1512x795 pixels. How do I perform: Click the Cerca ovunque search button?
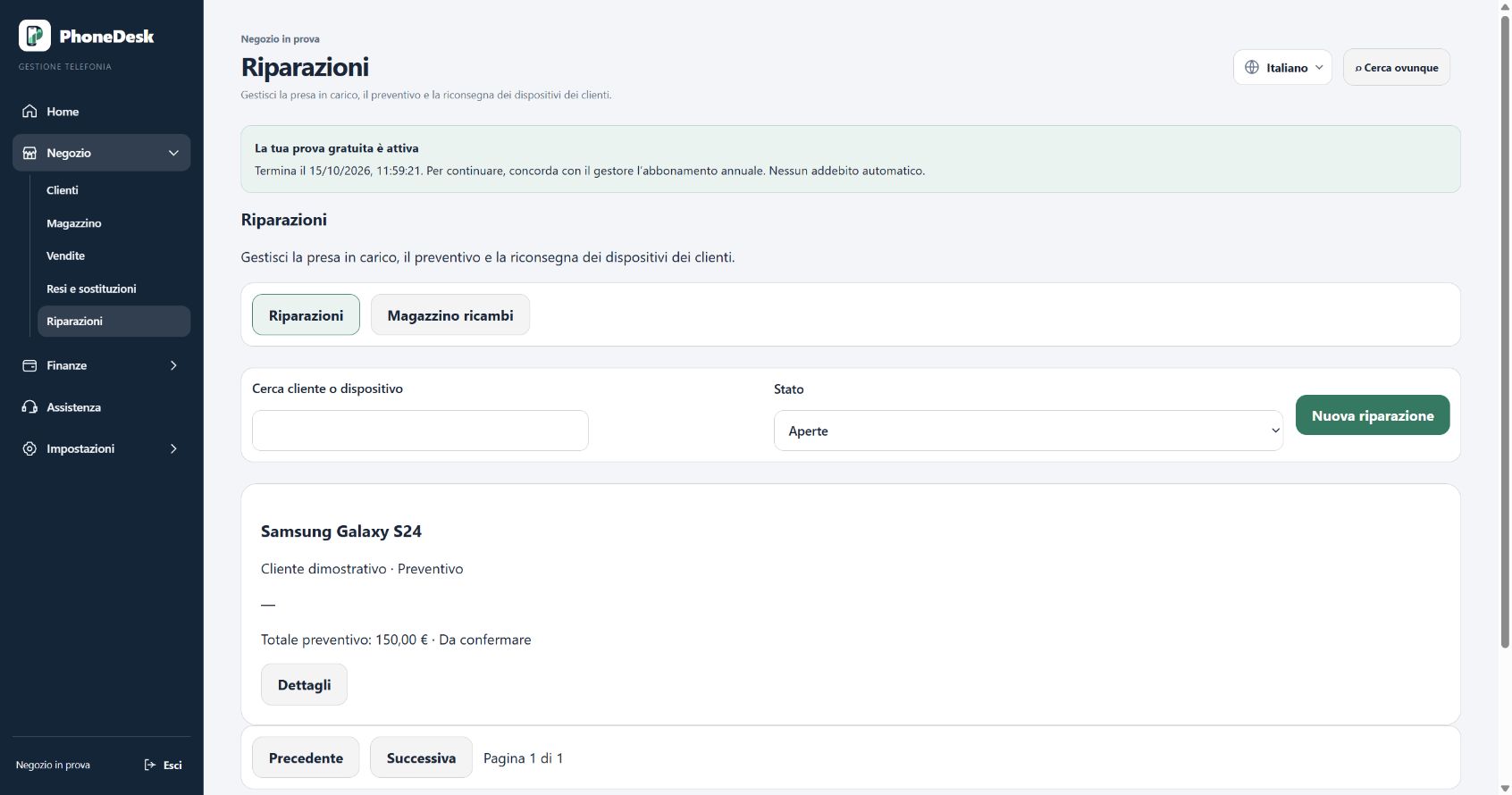coord(1397,67)
